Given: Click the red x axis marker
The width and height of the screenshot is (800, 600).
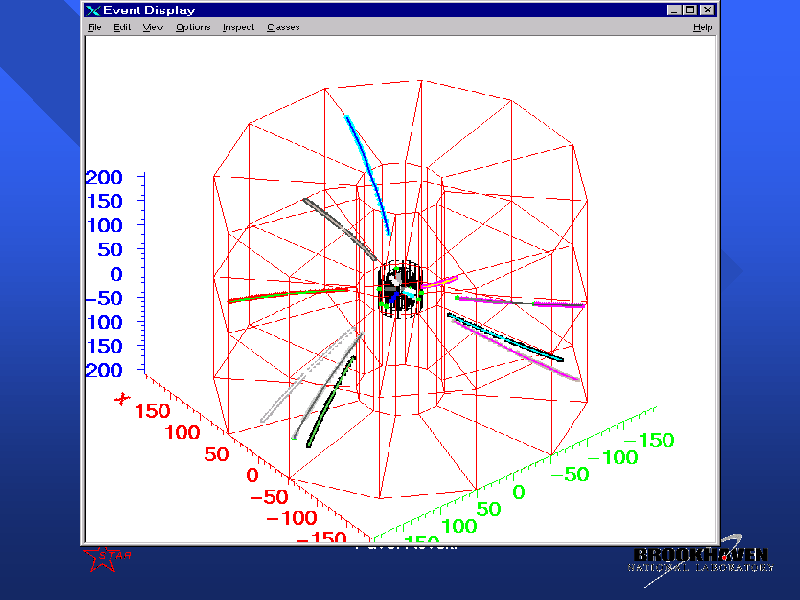Looking at the screenshot, I should point(123,399).
